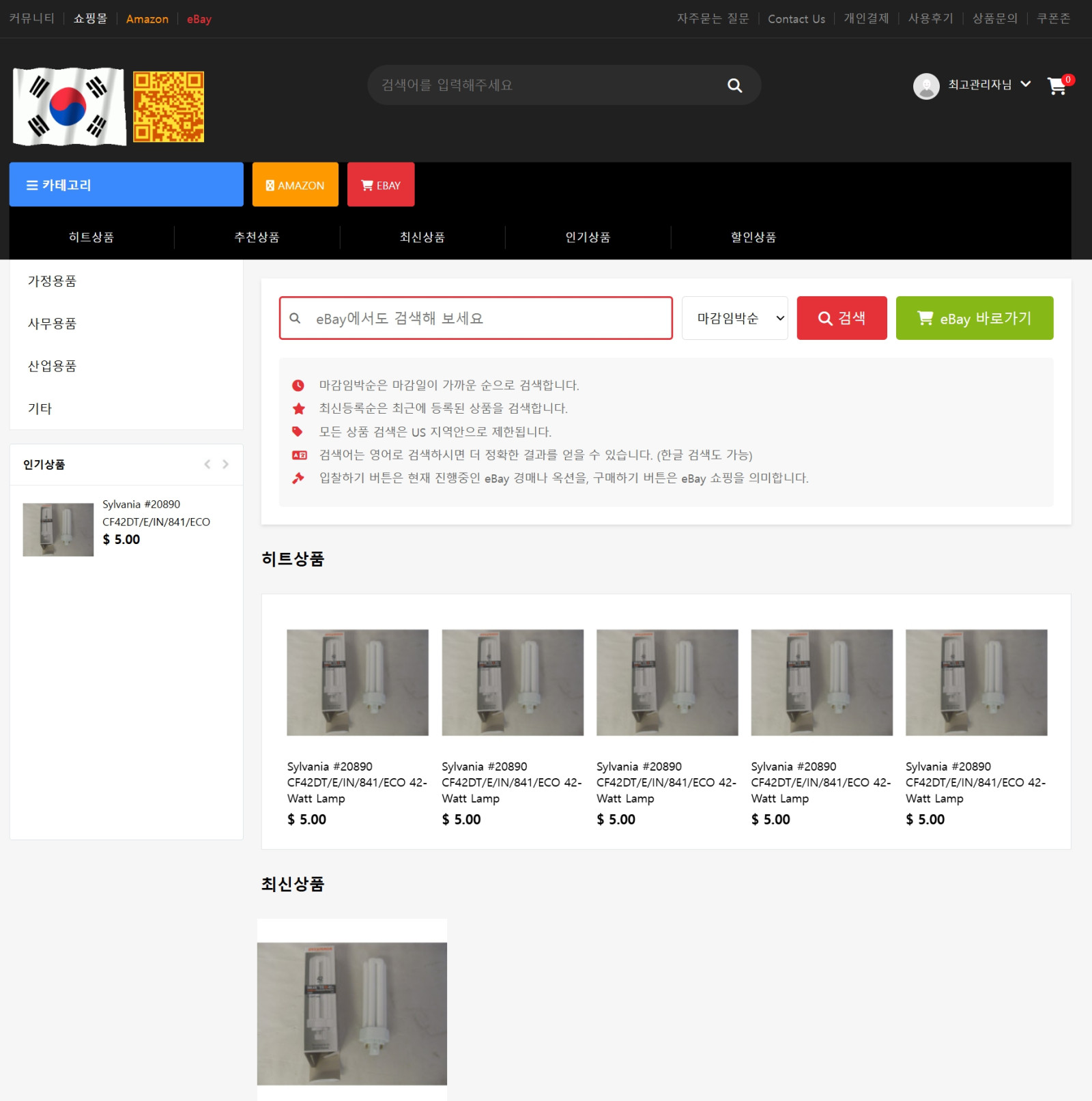Click the previous arrow in 인기상품 carousel
1092x1101 pixels.
(207, 464)
